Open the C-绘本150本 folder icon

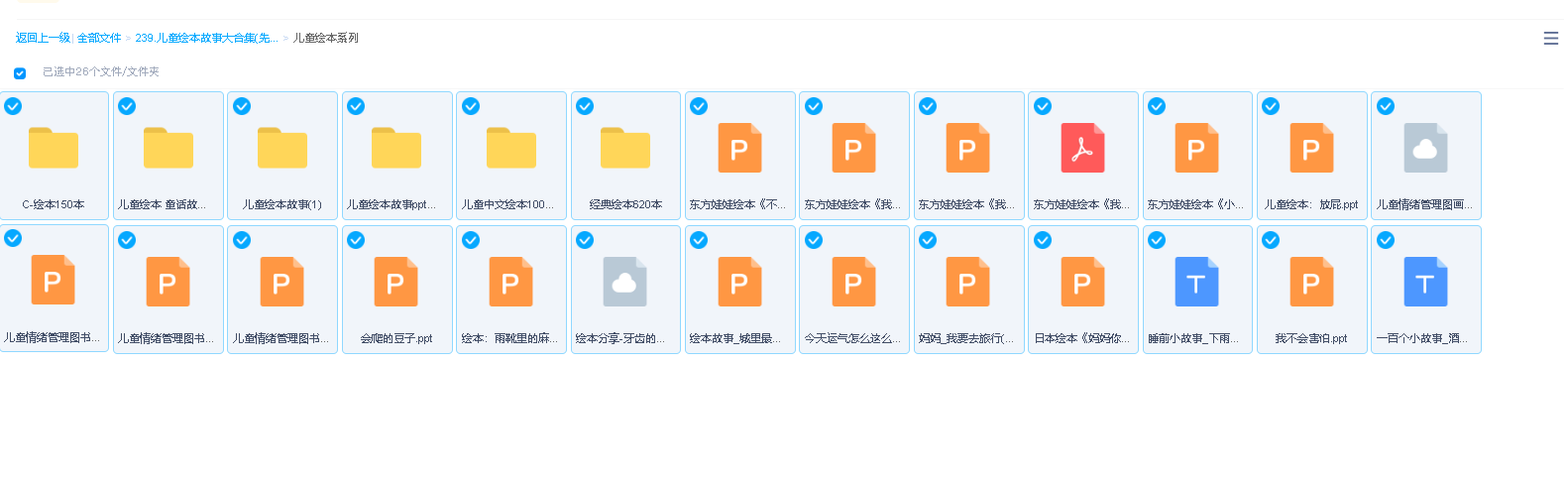54,148
